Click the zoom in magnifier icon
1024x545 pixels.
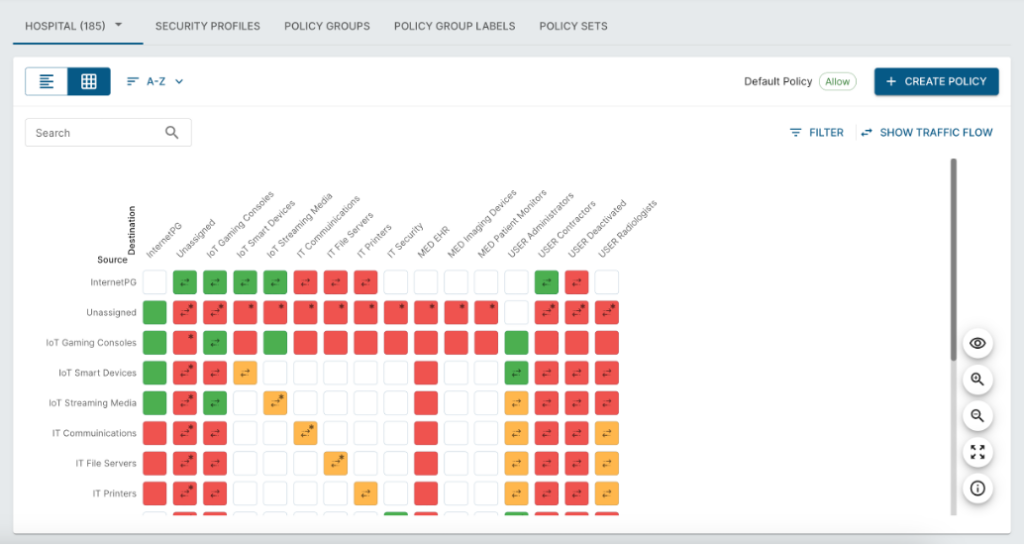pyautogui.click(x=977, y=380)
